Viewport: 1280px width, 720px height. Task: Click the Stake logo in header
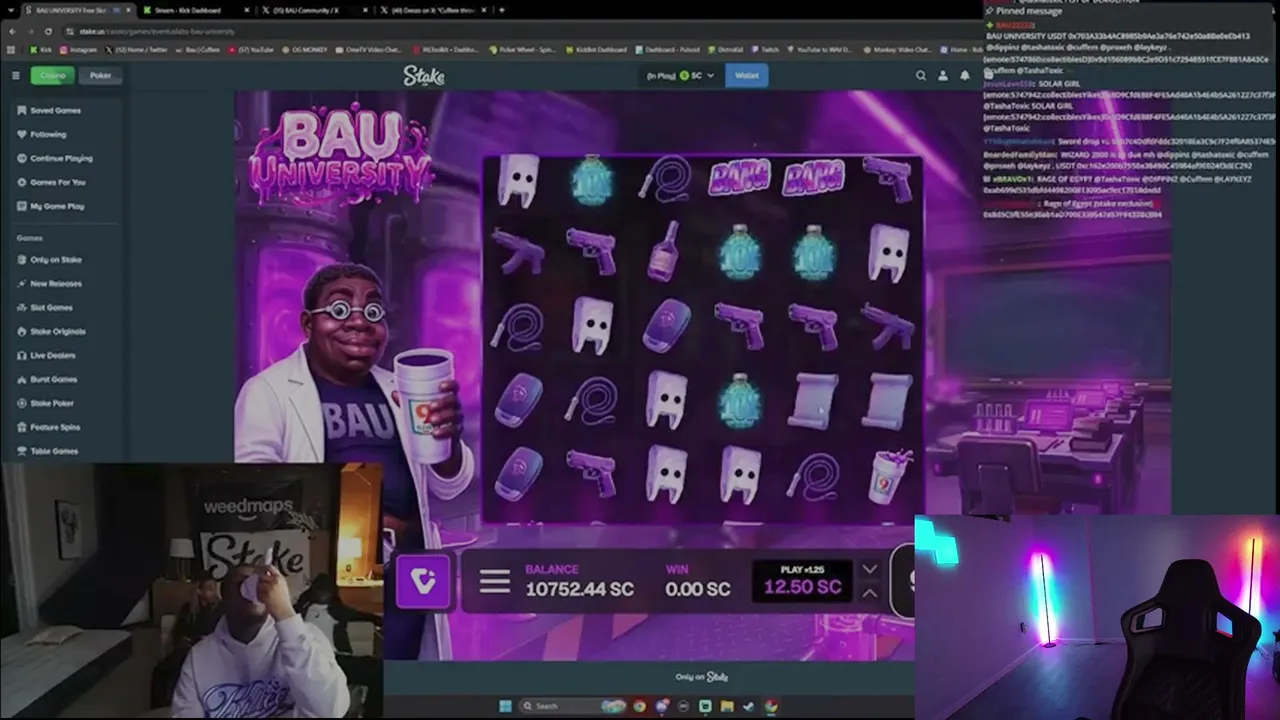coord(424,75)
